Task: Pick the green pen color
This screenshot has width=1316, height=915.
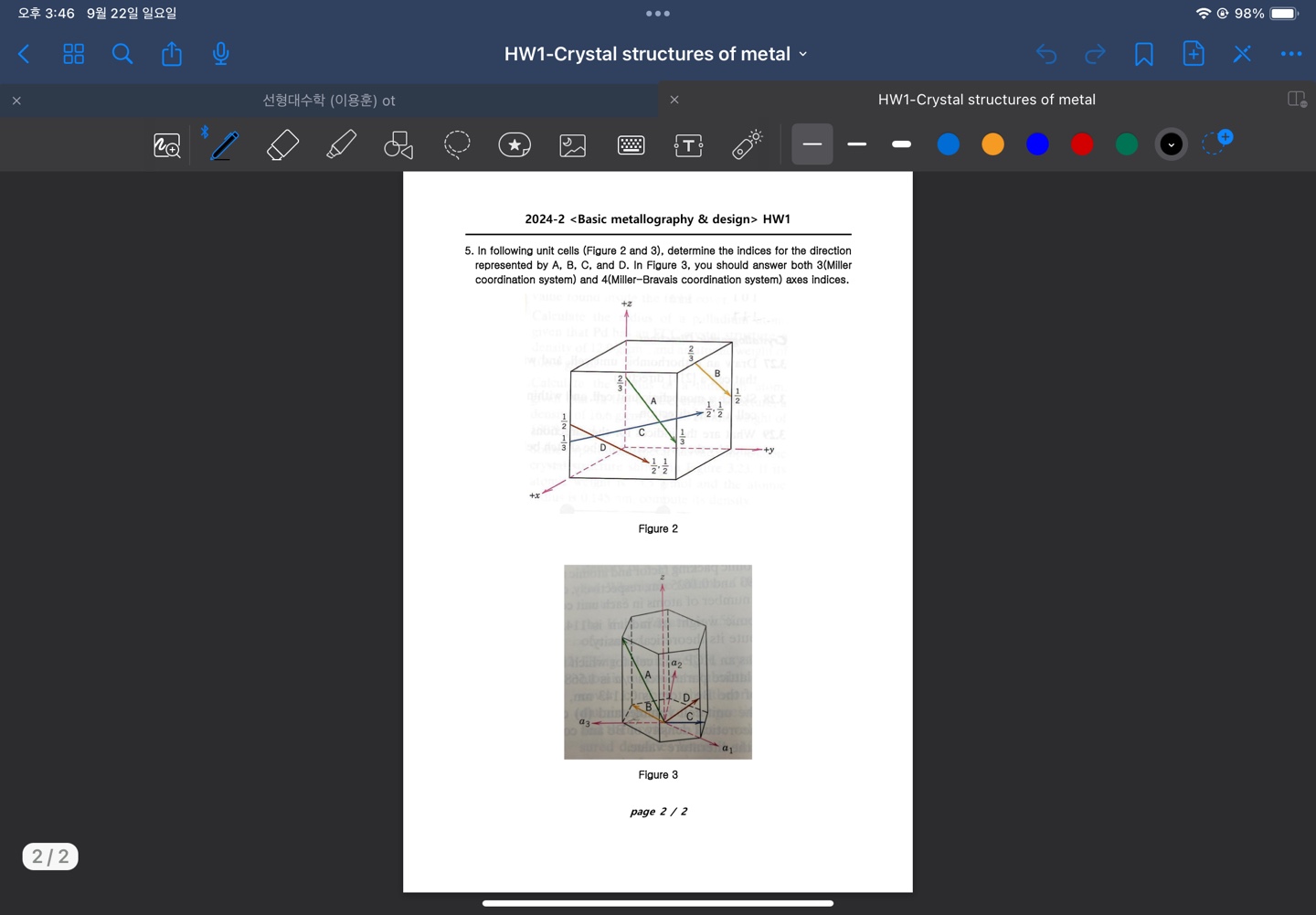Action: tap(1127, 144)
